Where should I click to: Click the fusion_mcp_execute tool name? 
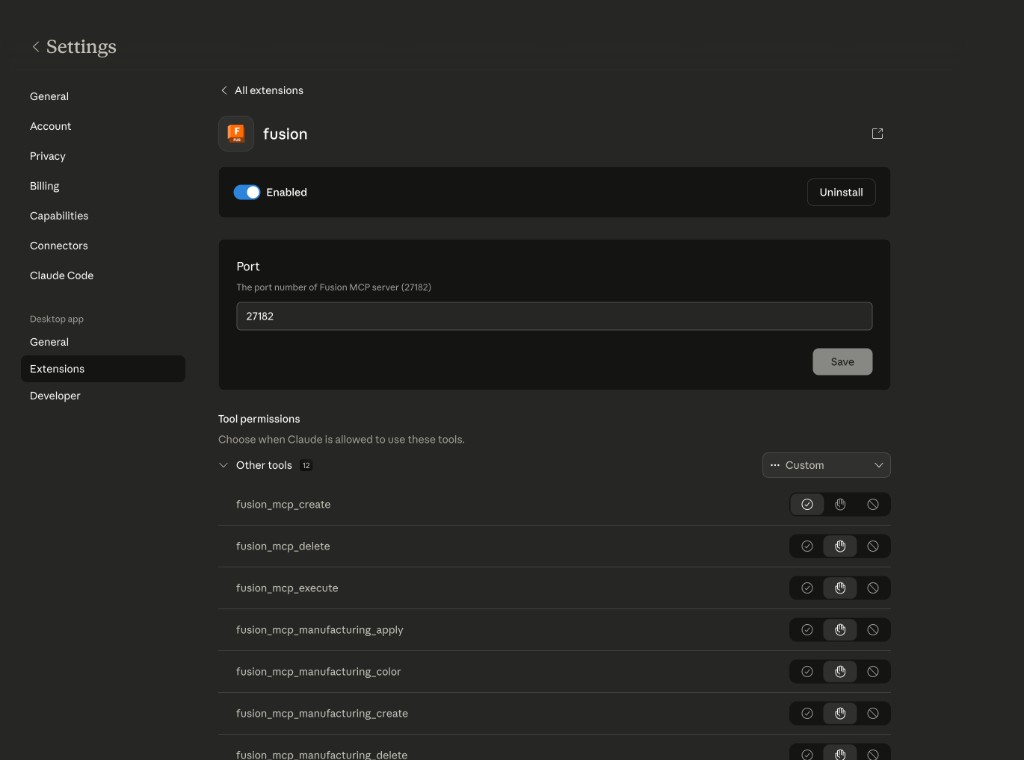point(287,588)
